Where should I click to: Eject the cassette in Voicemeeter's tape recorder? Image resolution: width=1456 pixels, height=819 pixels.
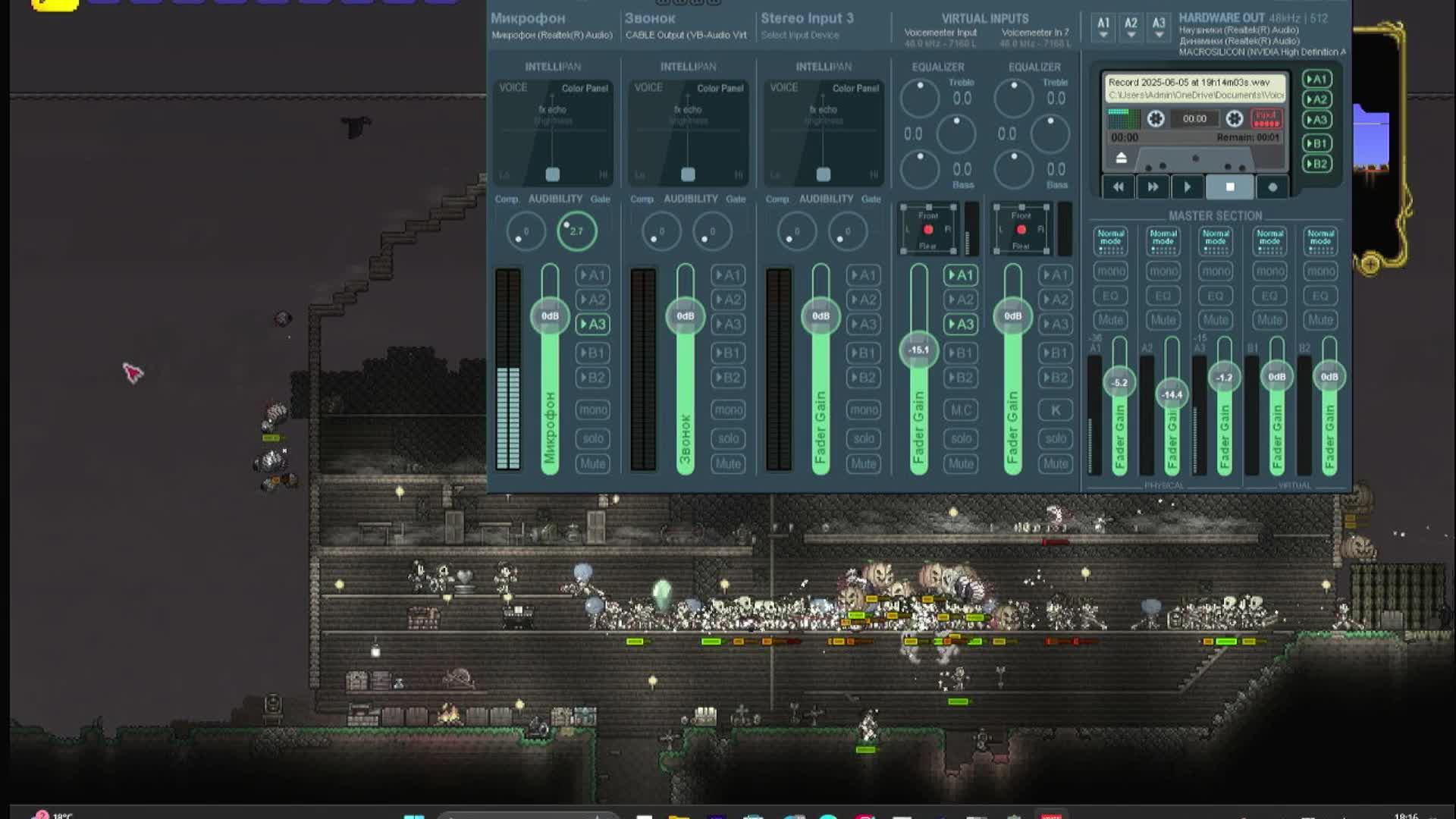click(x=1123, y=159)
